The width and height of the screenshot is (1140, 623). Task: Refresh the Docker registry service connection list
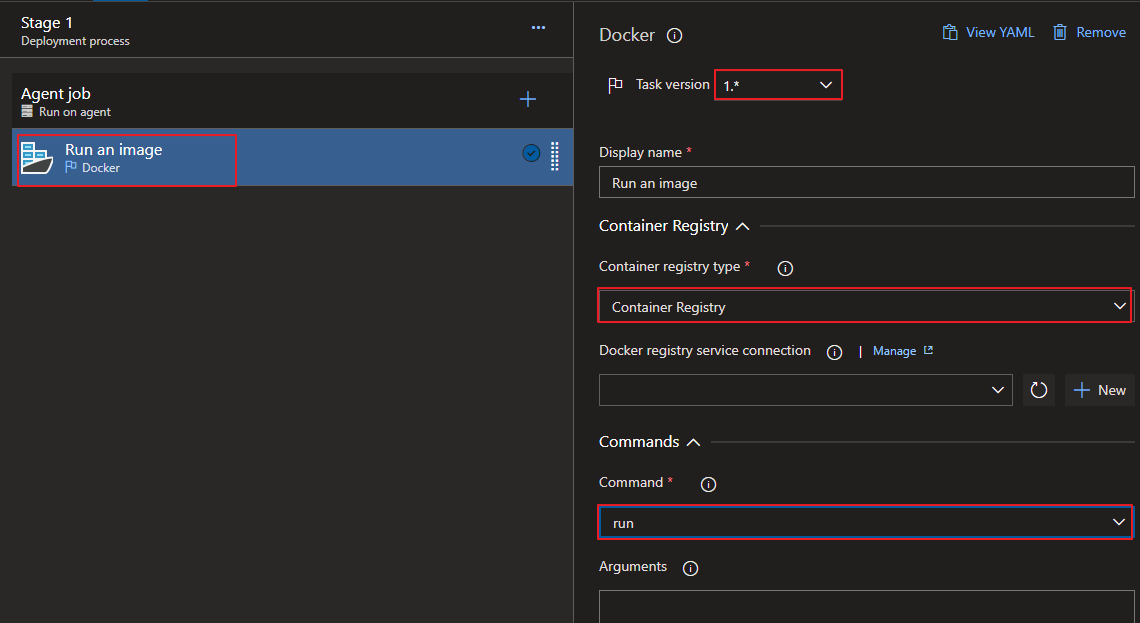click(x=1039, y=390)
